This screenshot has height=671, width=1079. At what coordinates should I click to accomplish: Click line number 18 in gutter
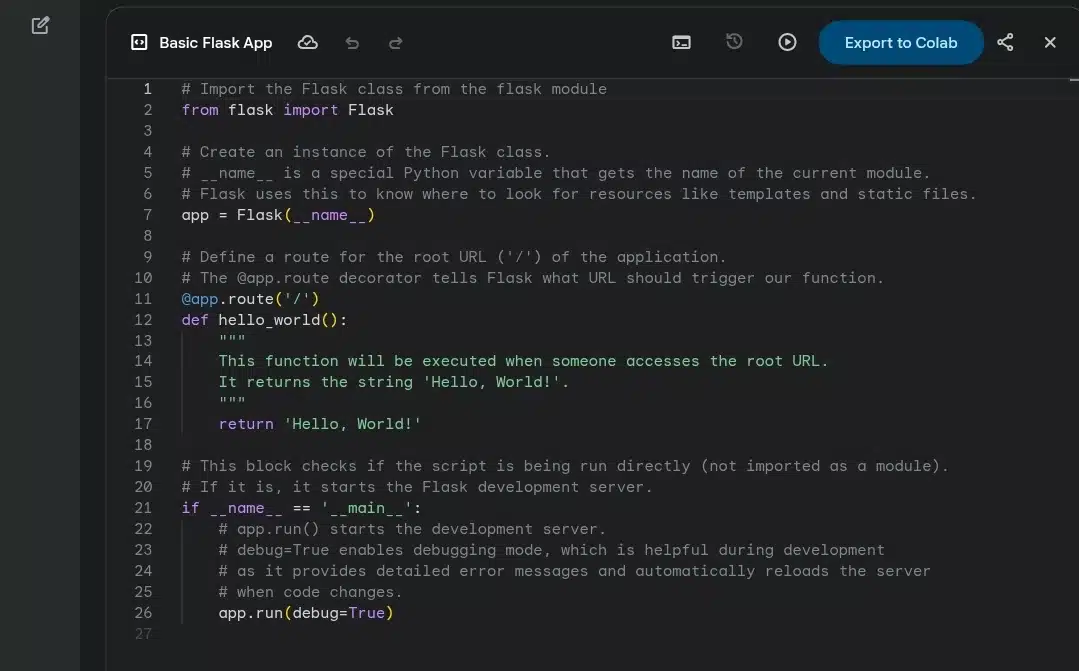(143, 445)
